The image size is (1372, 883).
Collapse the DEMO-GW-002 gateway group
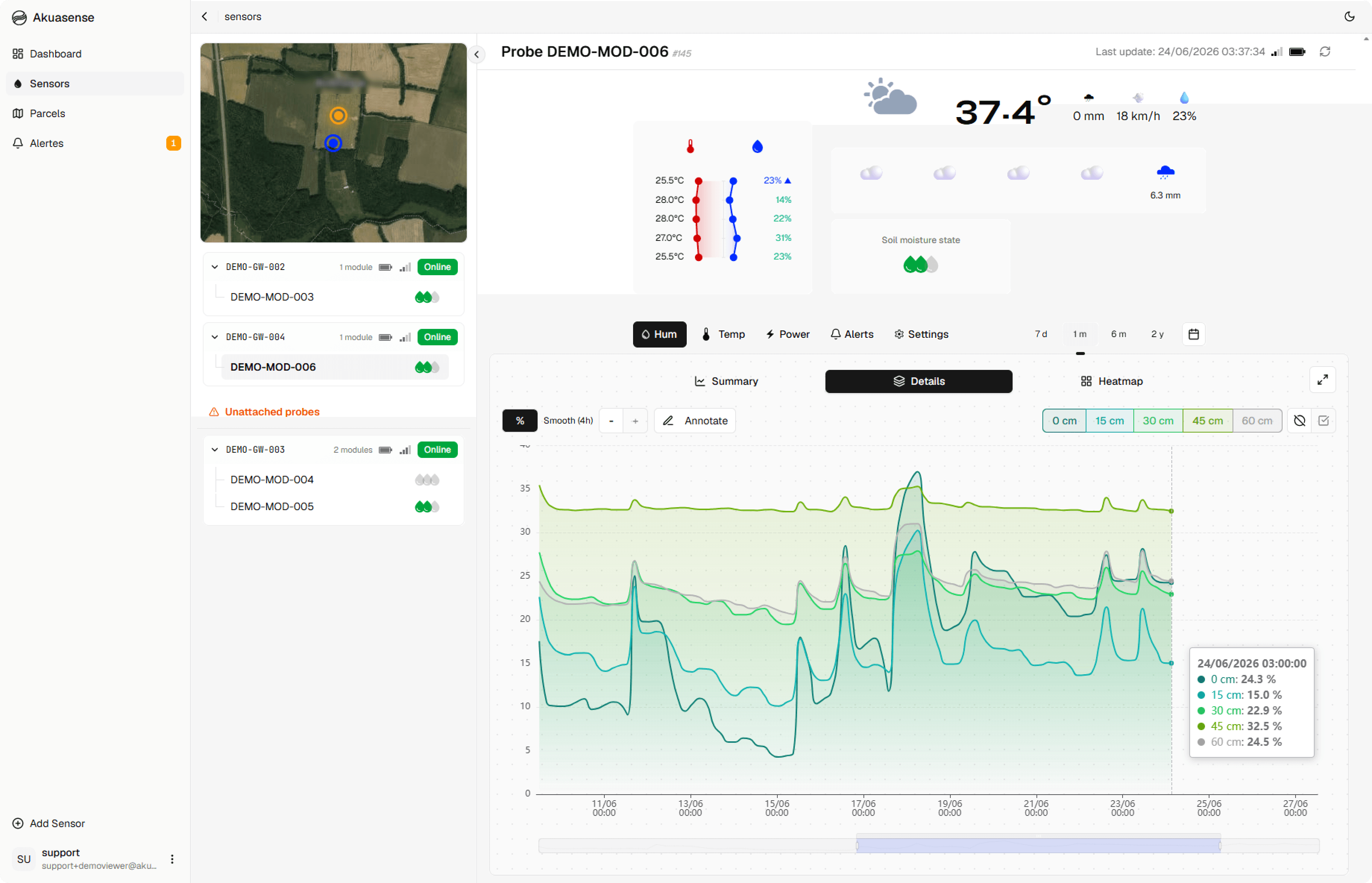214,267
